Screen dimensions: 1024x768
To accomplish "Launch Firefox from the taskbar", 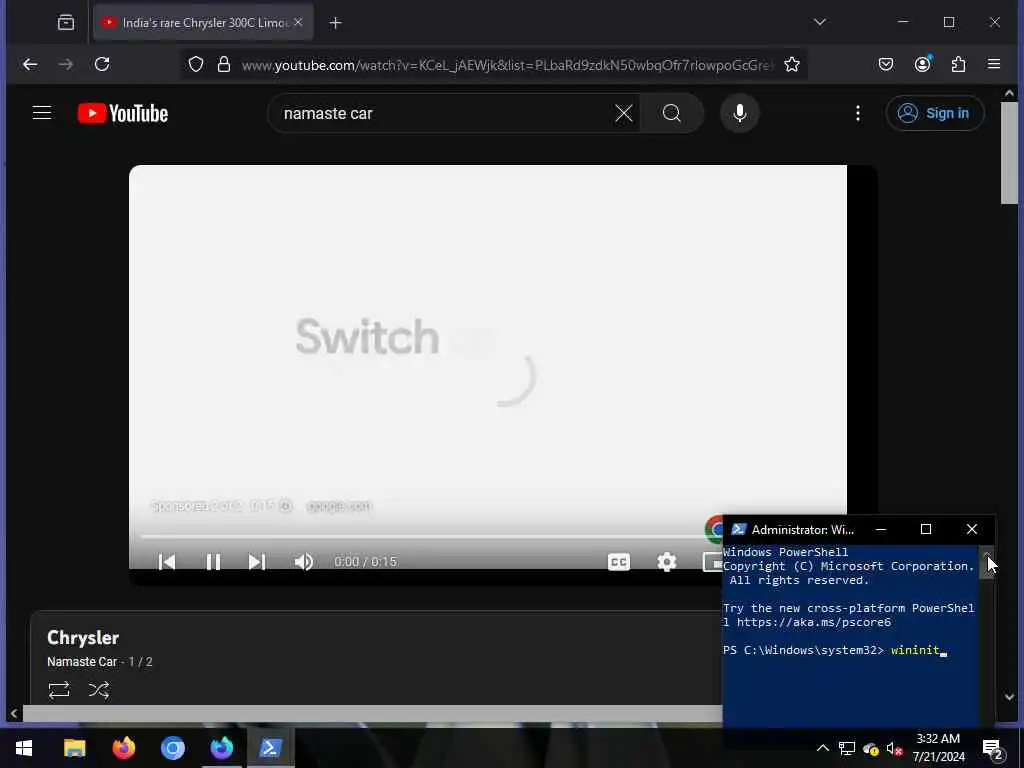I will point(123,748).
